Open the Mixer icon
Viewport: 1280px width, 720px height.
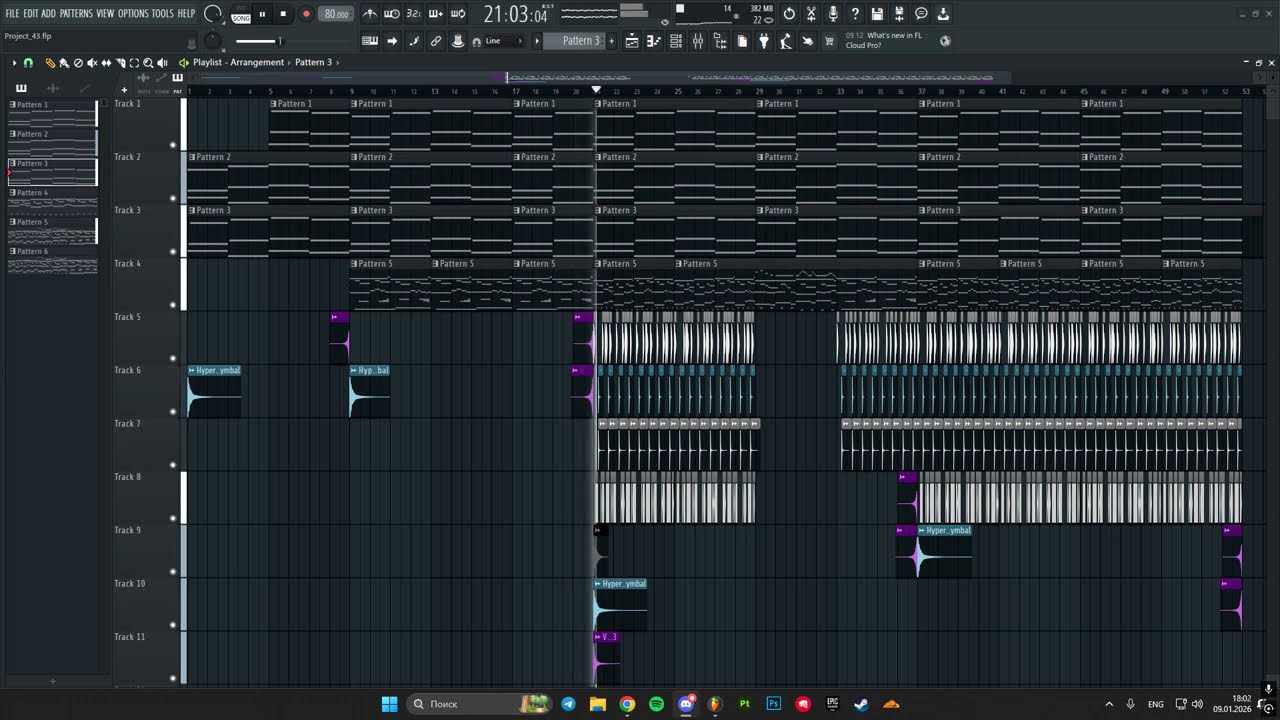click(x=698, y=41)
